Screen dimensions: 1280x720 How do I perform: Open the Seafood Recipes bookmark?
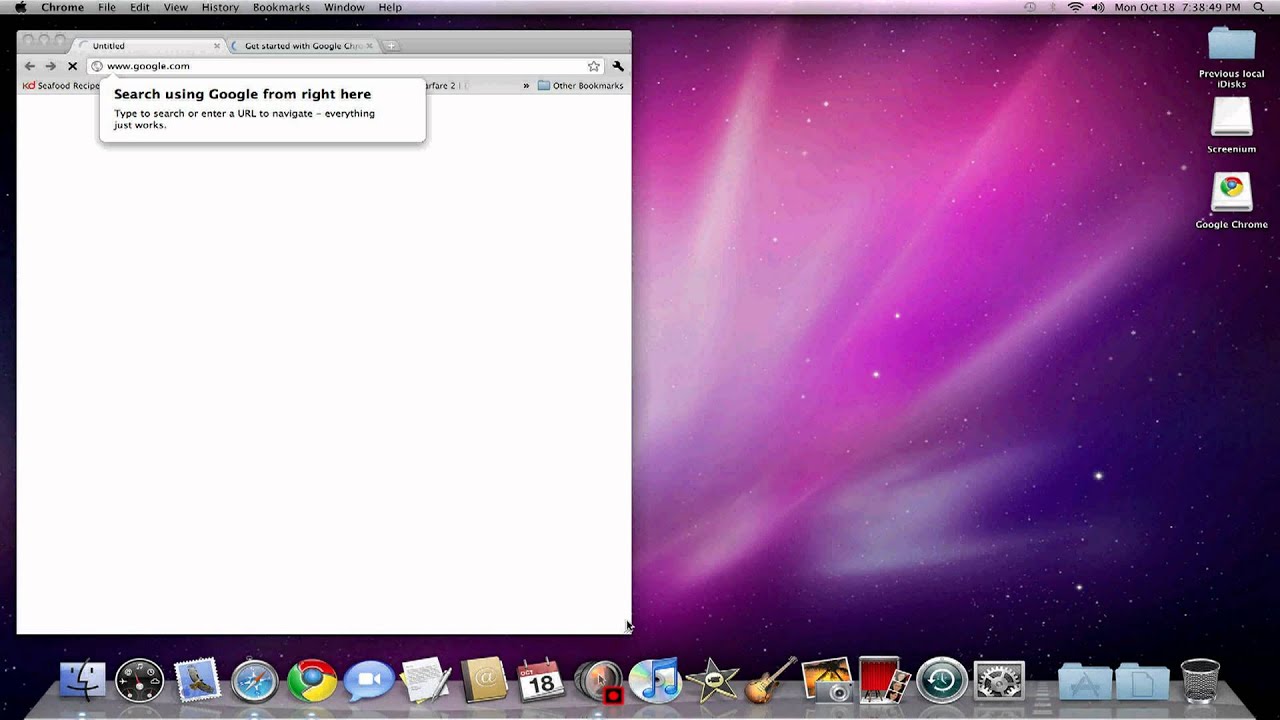[61, 86]
